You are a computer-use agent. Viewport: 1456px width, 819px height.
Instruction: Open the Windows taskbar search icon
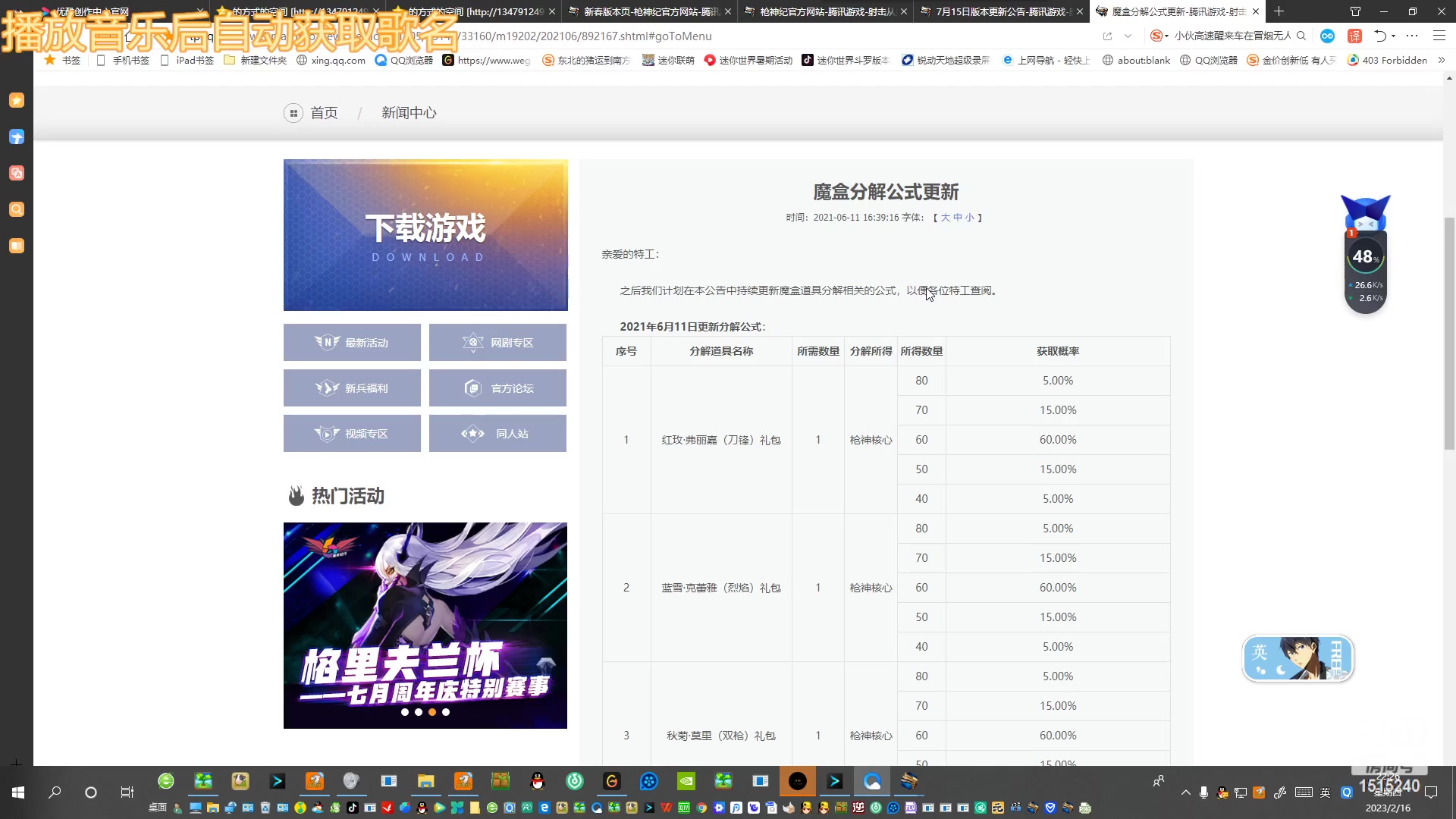(55, 792)
